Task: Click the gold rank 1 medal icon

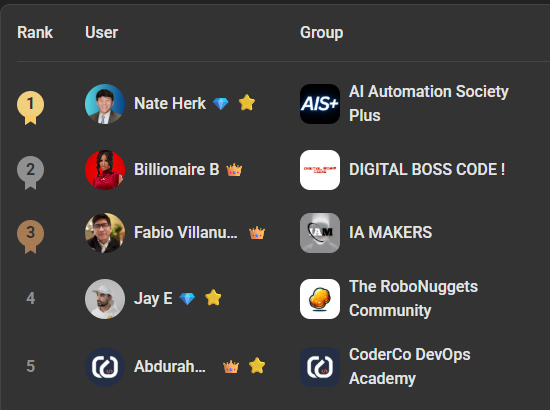Action: [x=31, y=107]
